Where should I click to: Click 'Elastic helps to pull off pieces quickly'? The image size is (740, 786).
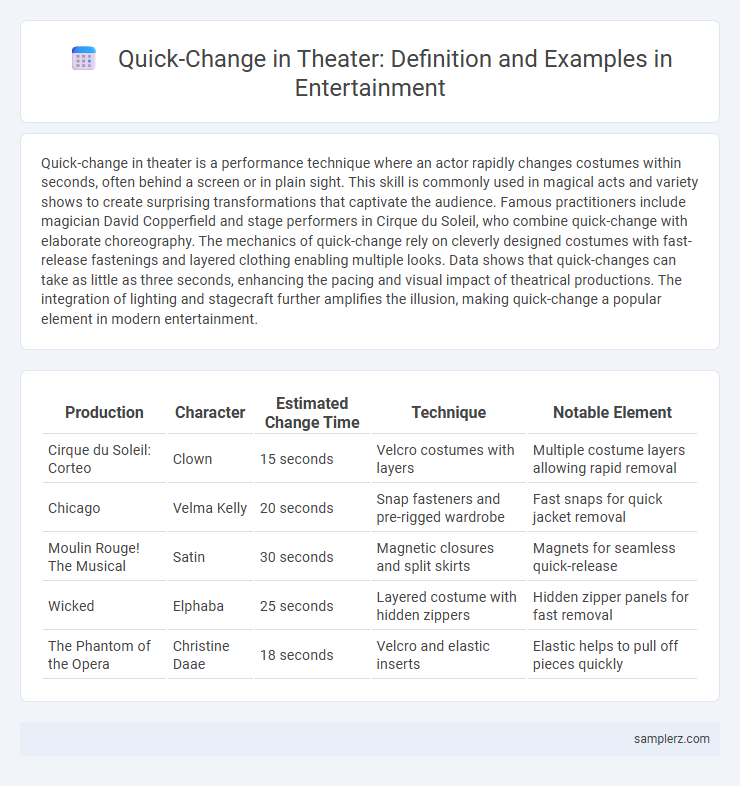click(612, 655)
